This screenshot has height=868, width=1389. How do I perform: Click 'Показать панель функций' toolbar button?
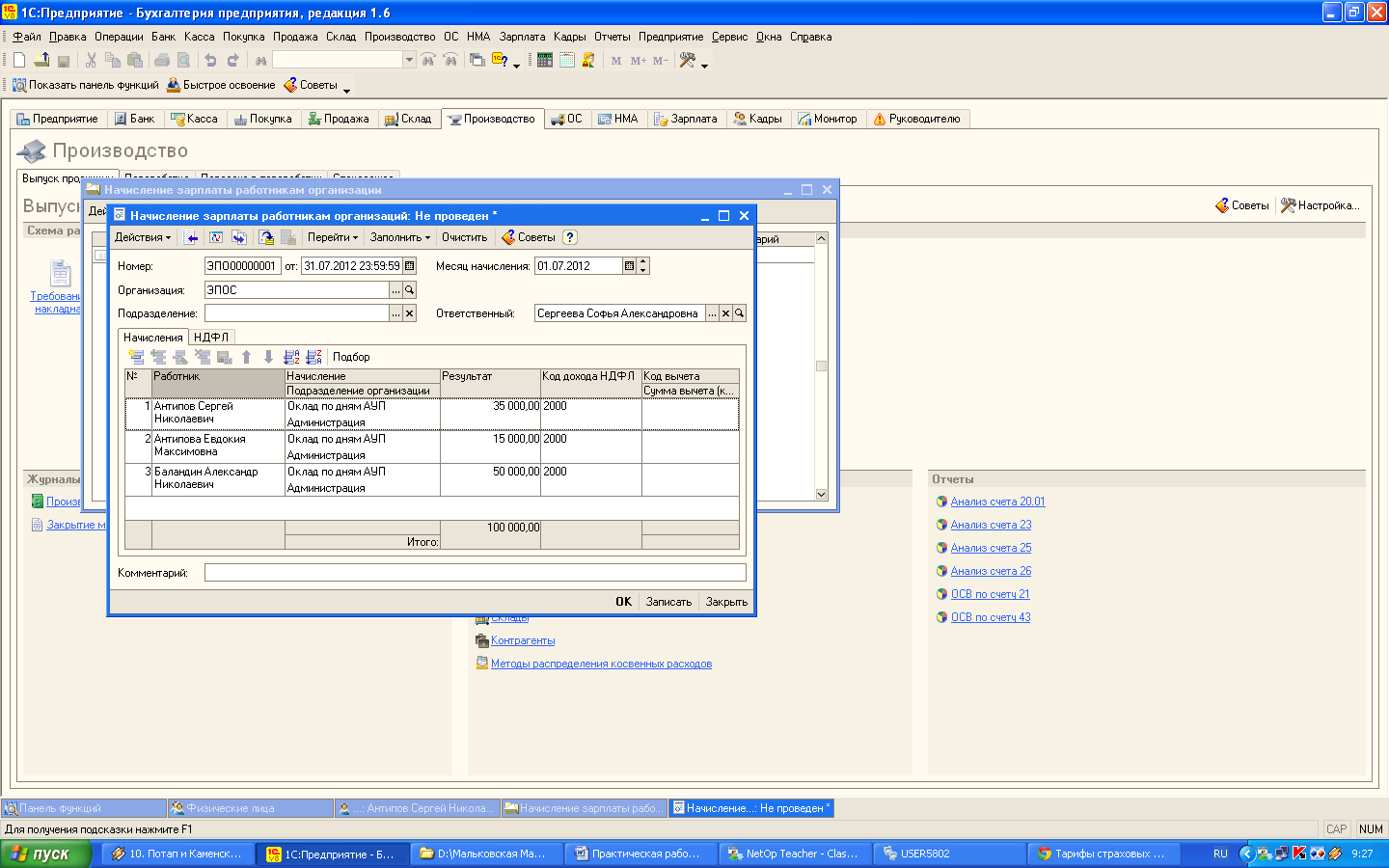point(86,85)
